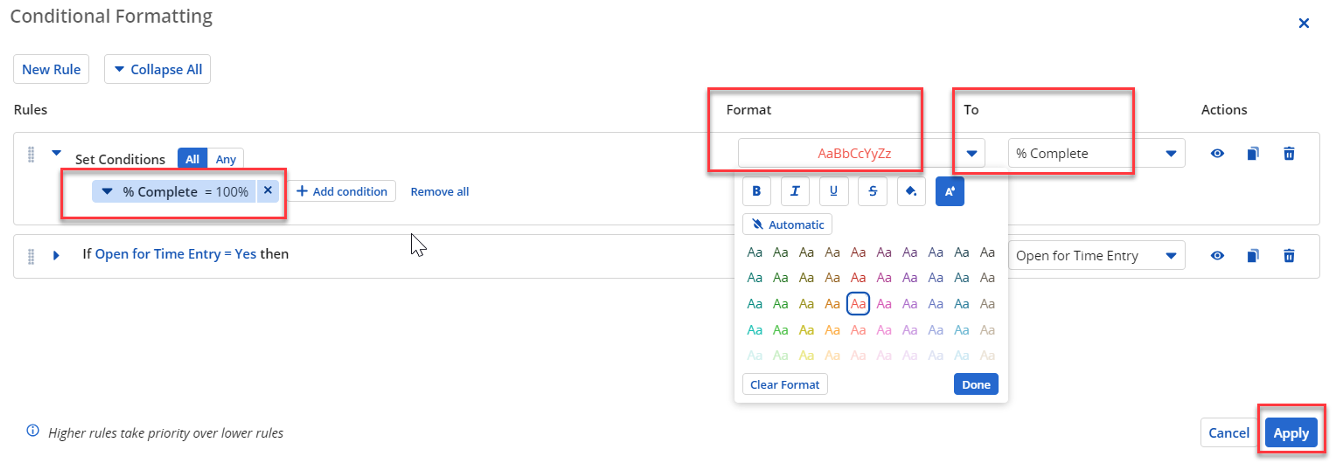Toggle visibility of Open for Time Entry rule
Viewport: 1334px width, 473px height.
pos(1217,256)
